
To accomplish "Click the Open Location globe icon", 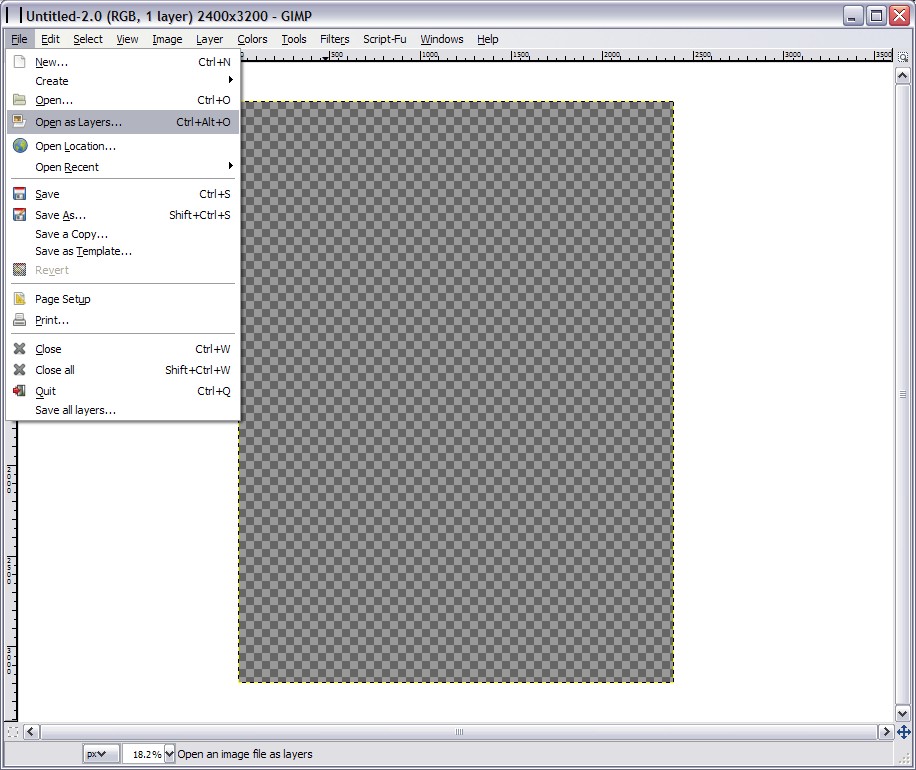I will tap(19, 146).
